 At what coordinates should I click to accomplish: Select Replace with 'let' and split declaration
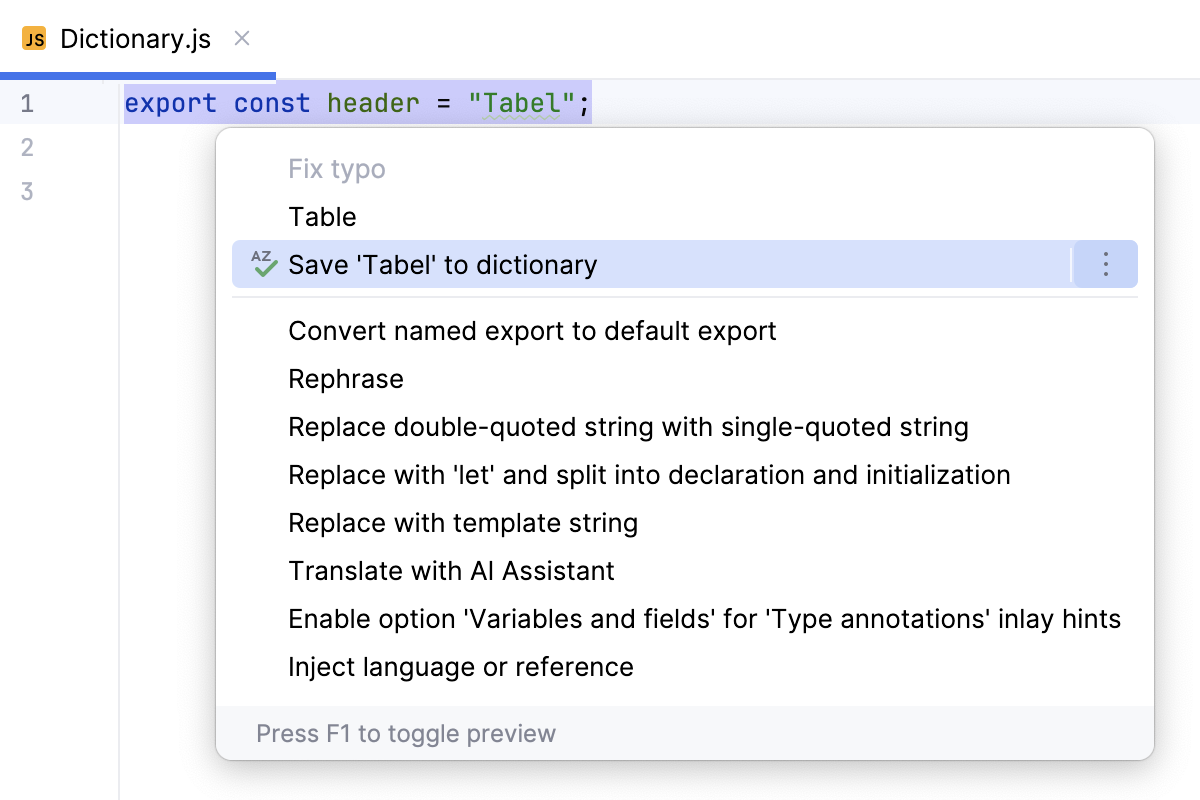(x=649, y=475)
